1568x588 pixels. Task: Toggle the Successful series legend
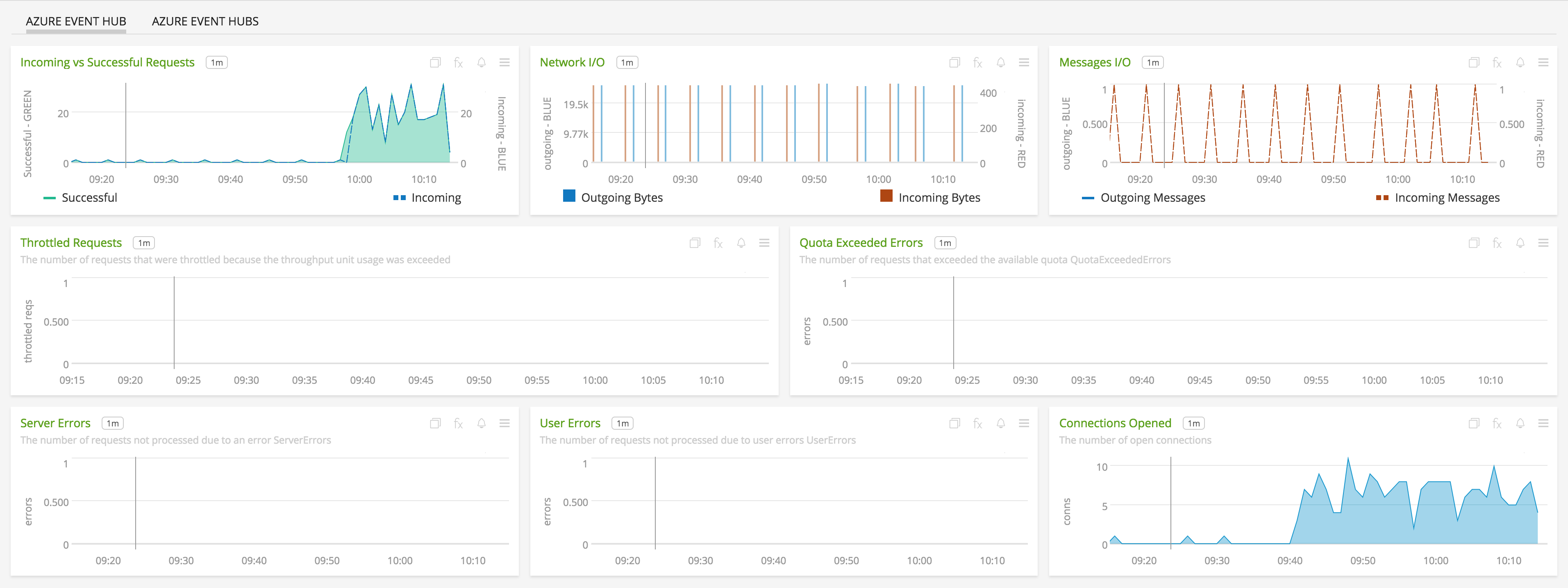point(89,197)
